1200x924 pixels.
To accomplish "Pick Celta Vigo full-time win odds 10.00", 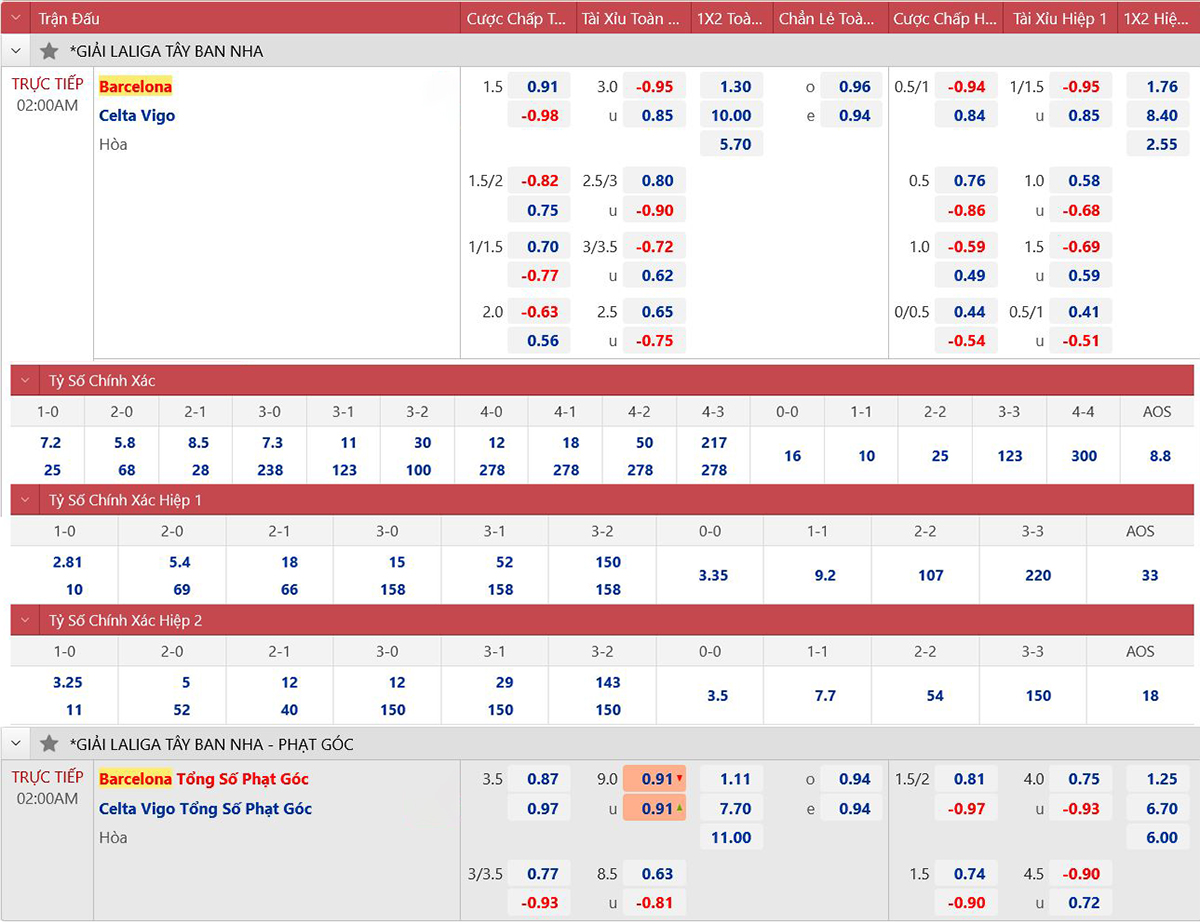I will [731, 116].
